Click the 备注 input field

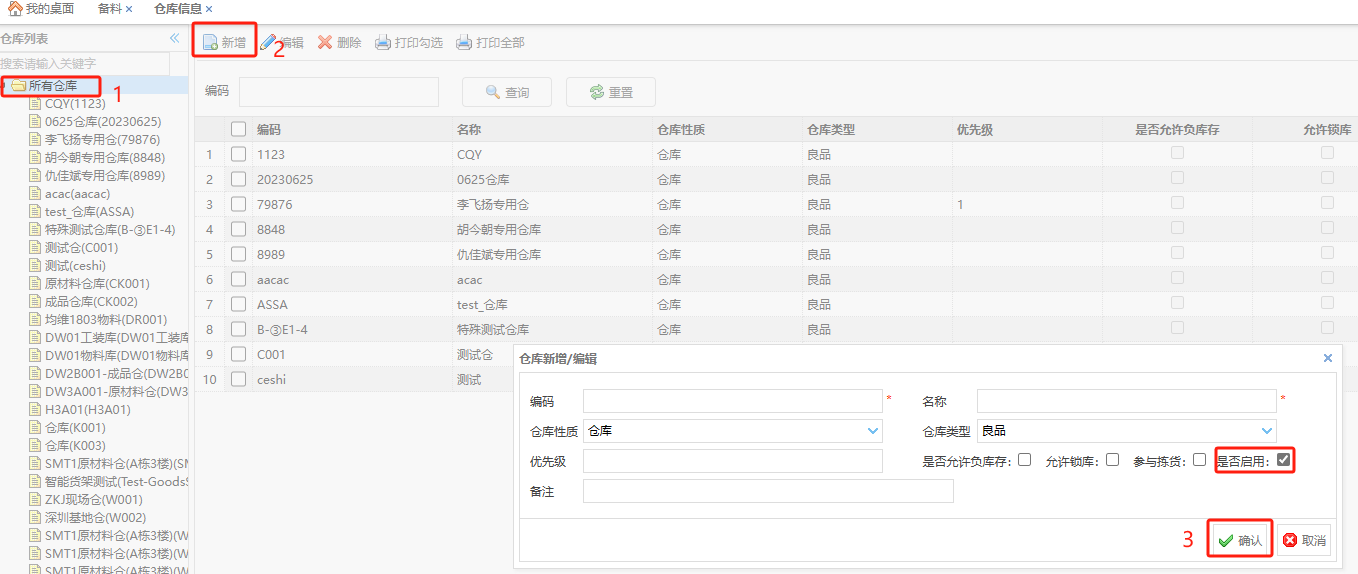click(x=768, y=491)
